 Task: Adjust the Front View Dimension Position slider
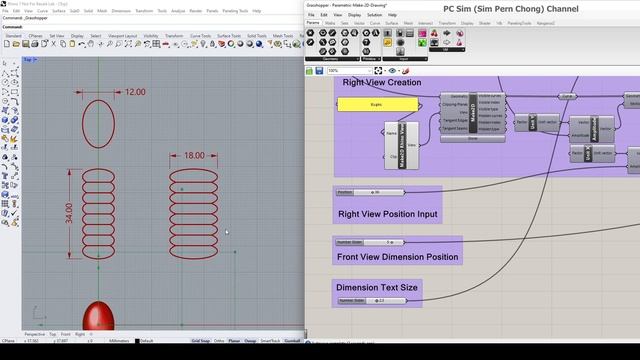click(x=370, y=242)
